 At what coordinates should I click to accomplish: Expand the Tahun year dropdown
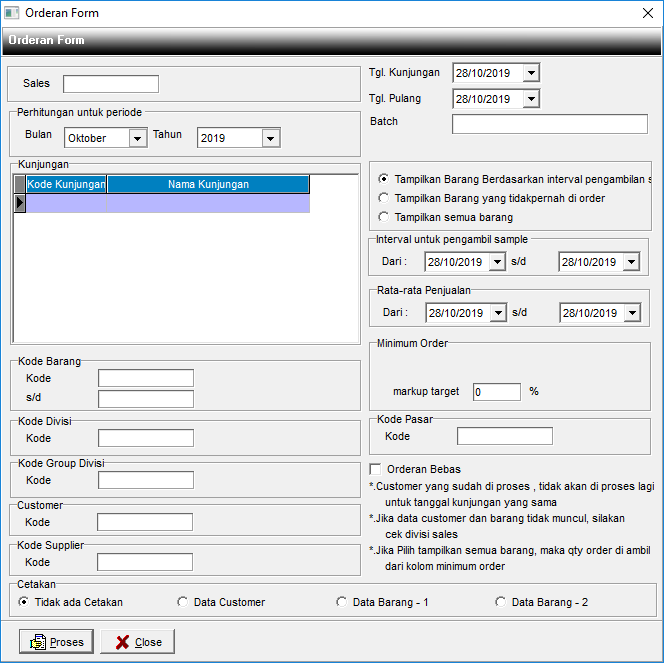[270, 138]
